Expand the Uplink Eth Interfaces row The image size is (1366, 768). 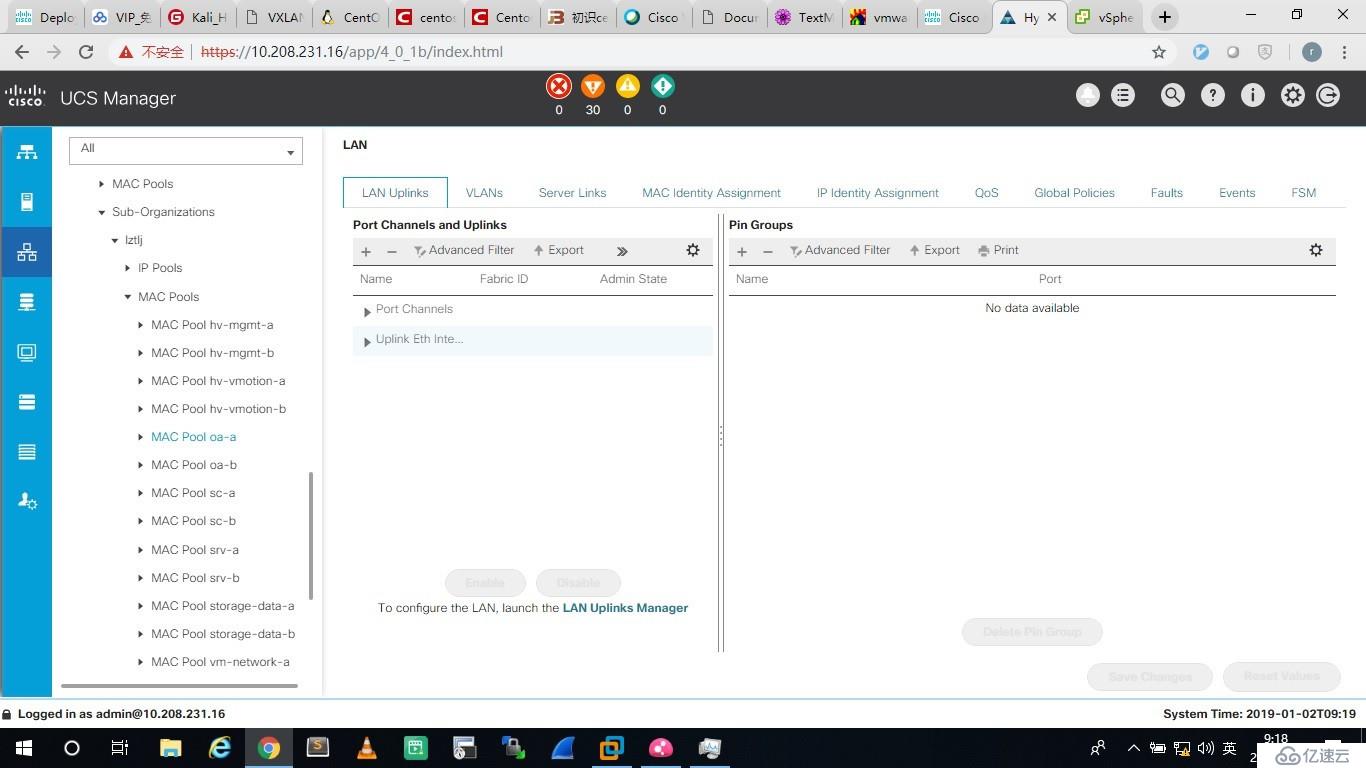click(367, 342)
